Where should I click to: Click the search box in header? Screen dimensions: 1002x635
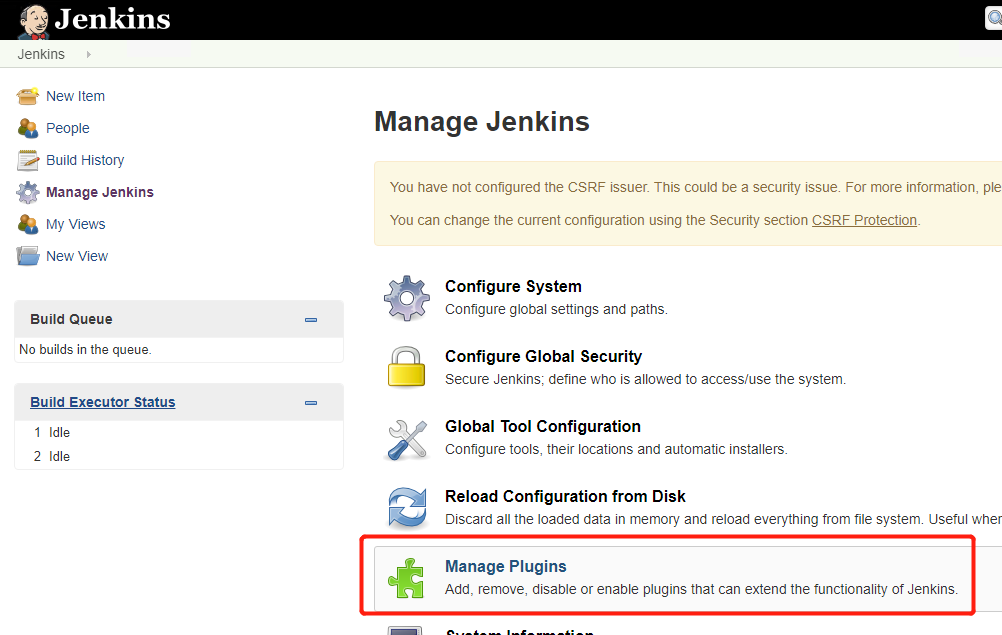[x=993, y=19]
